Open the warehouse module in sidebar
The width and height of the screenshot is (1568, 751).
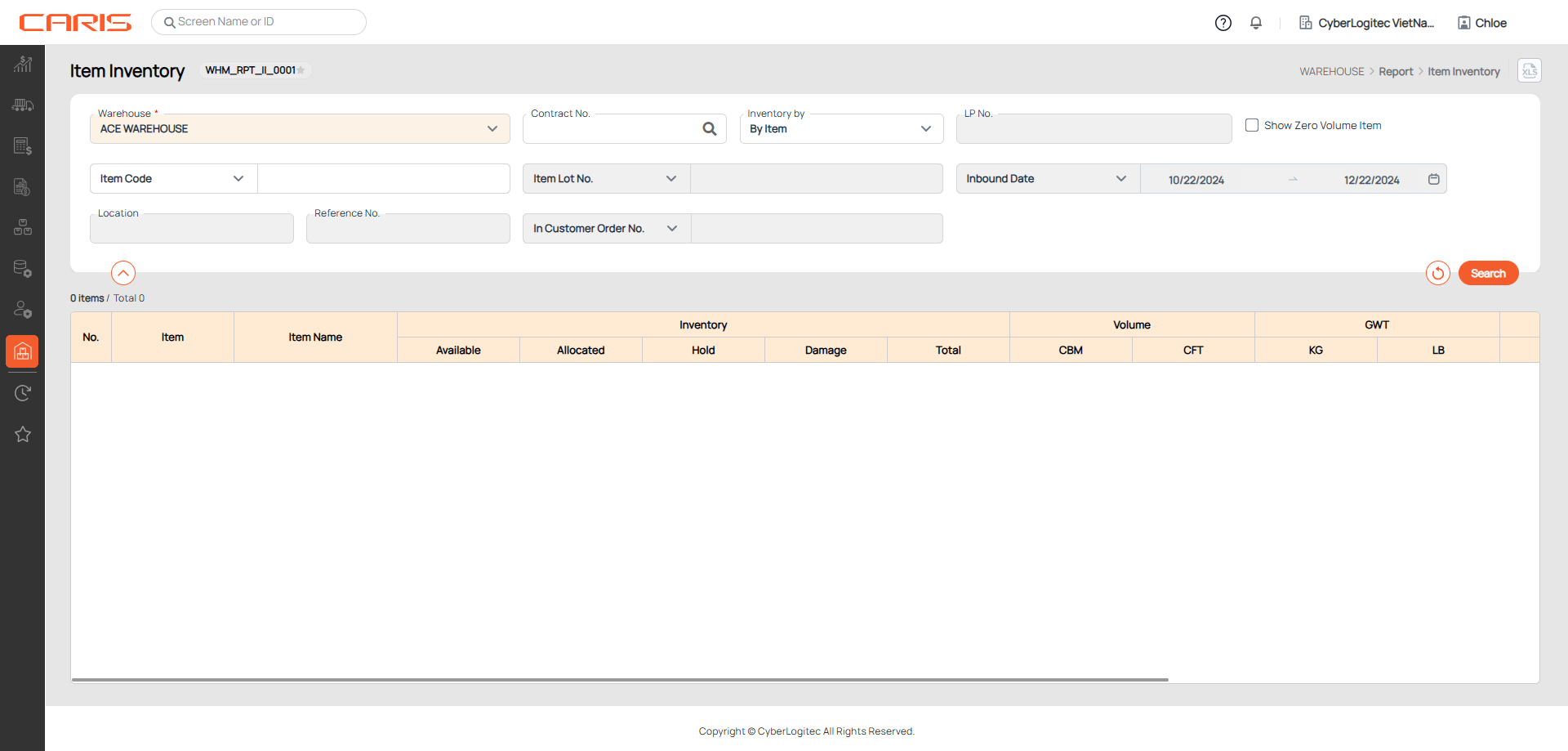click(x=22, y=351)
